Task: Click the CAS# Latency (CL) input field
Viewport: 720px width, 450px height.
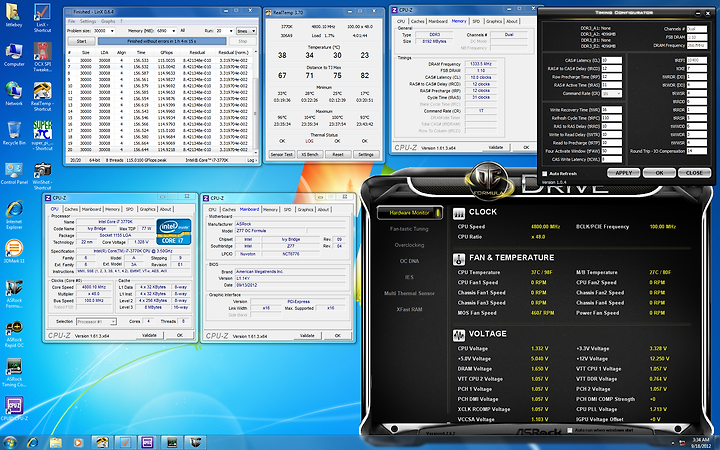Action: [612, 60]
